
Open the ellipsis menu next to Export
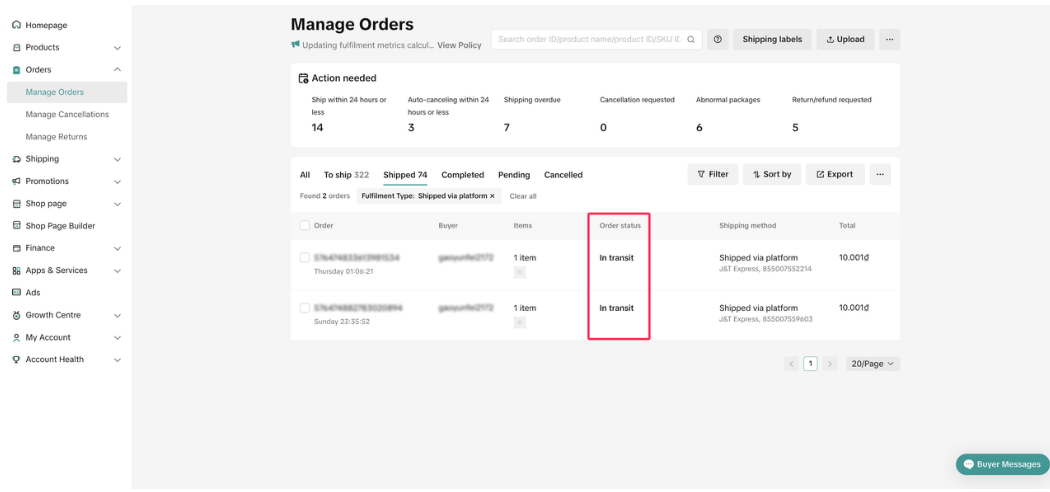pyautogui.click(x=880, y=174)
